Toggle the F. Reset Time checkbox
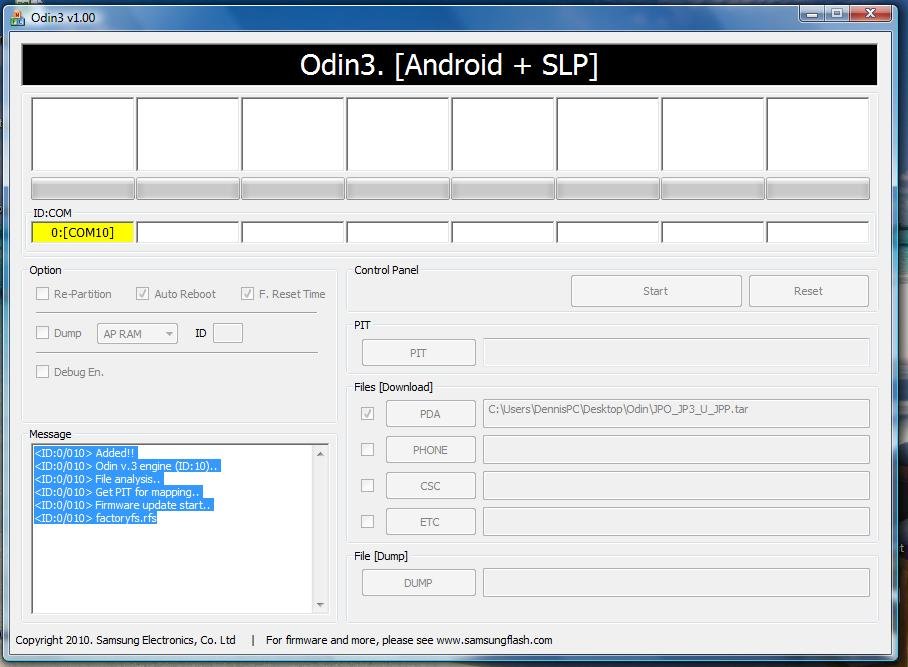 point(247,294)
